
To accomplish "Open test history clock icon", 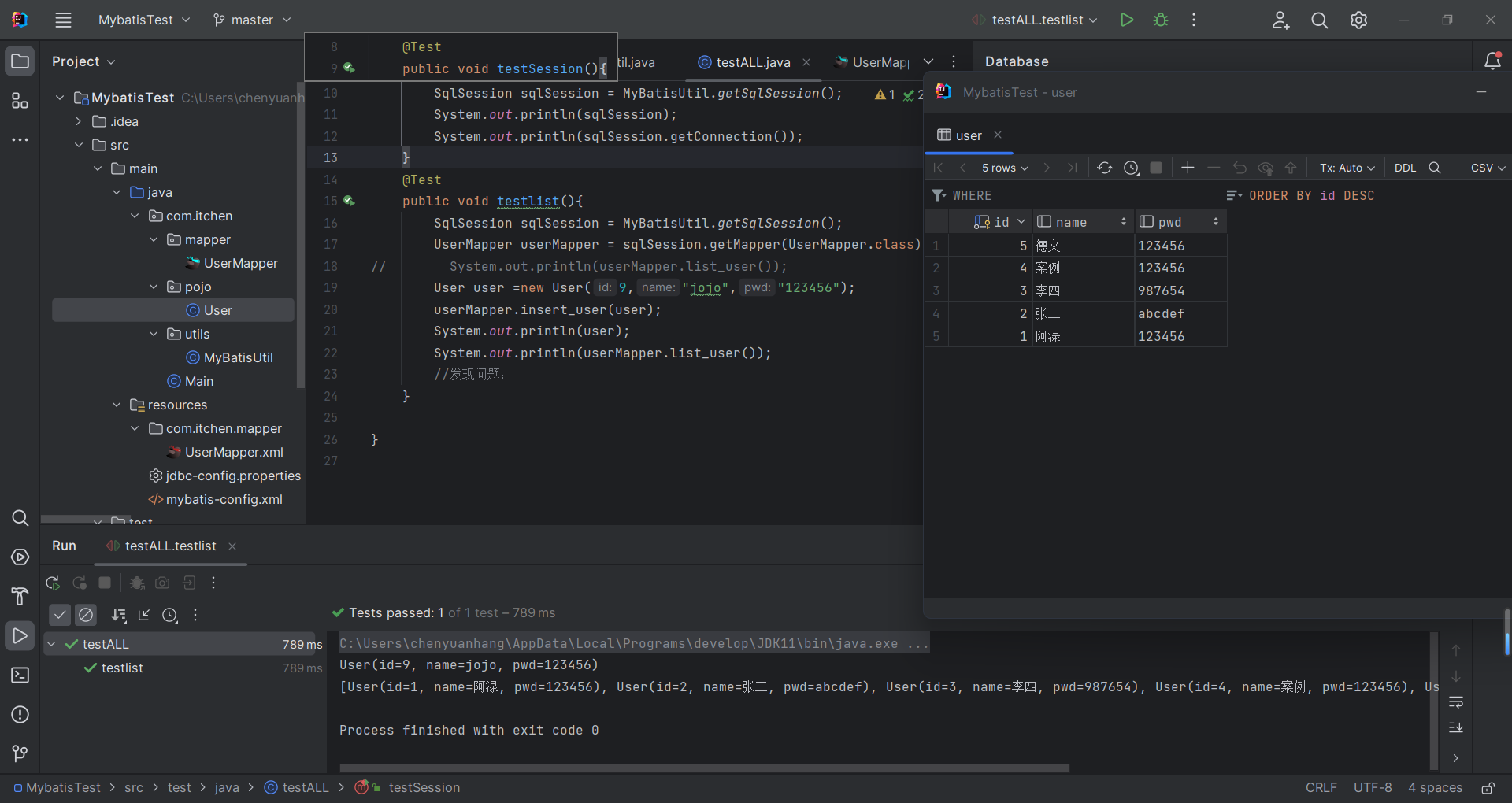I will pos(170,615).
